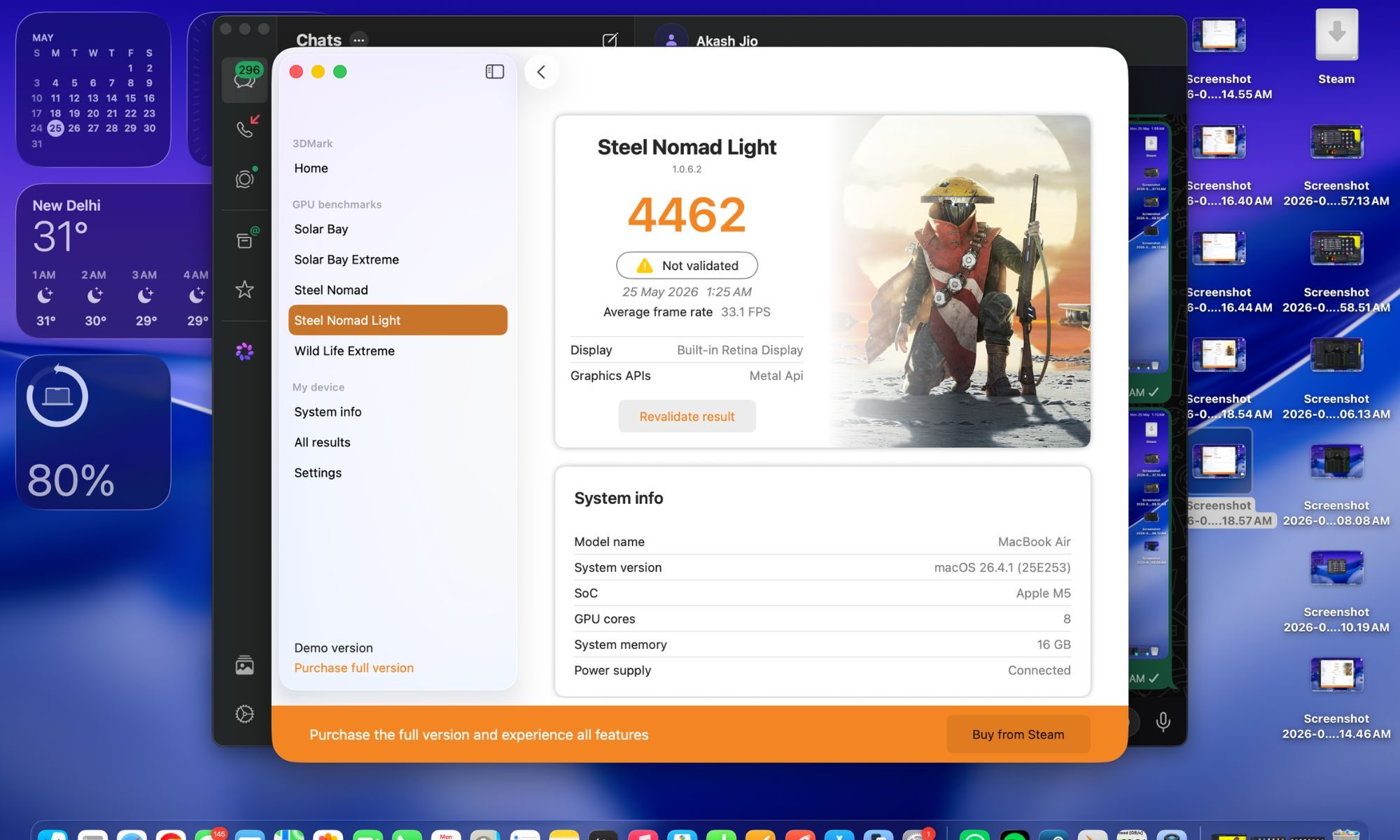Image resolution: width=1400 pixels, height=840 pixels.
Task: Open WhatsApp Status updates icon
Action: 244,179
